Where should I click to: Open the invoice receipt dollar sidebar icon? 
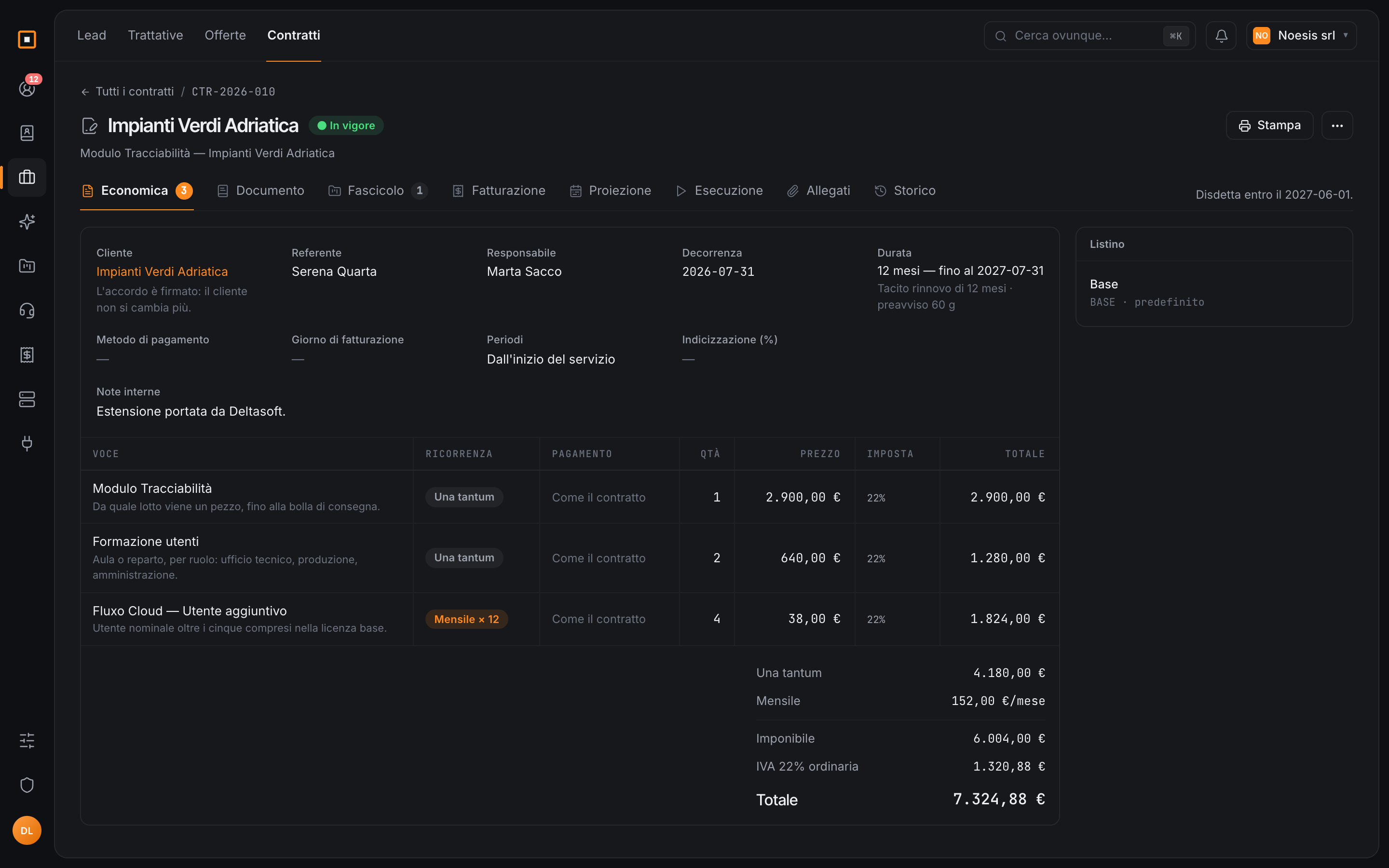27,355
